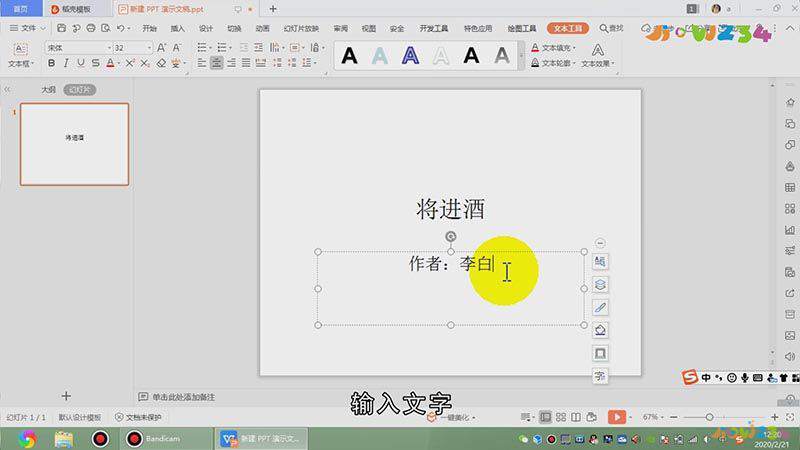The height and width of the screenshot is (450, 800).
Task: Switch to the 动画 Animation tab
Action: coord(262,29)
